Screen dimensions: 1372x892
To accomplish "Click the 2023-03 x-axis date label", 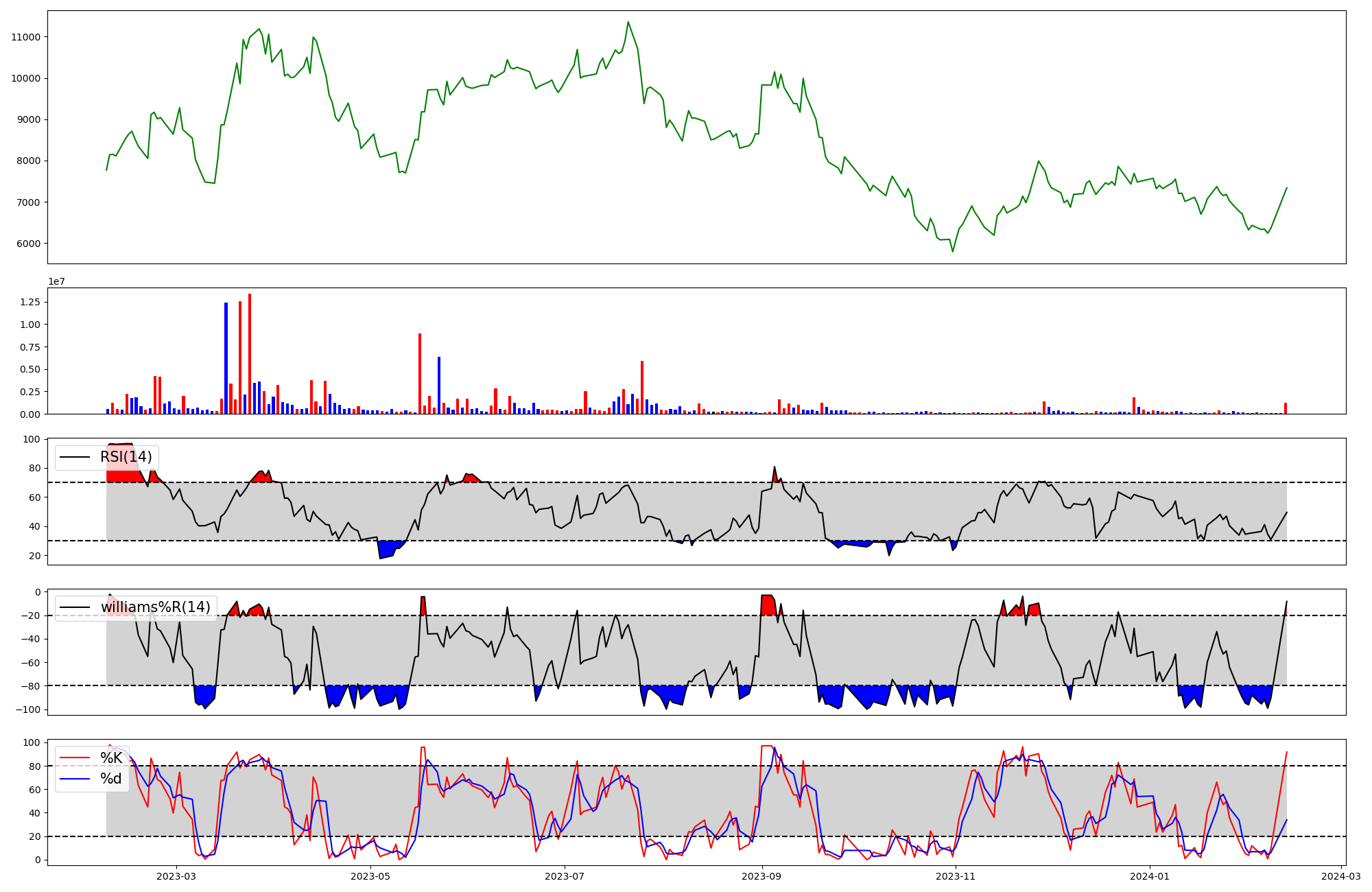I will pyautogui.click(x=176, y=876).
